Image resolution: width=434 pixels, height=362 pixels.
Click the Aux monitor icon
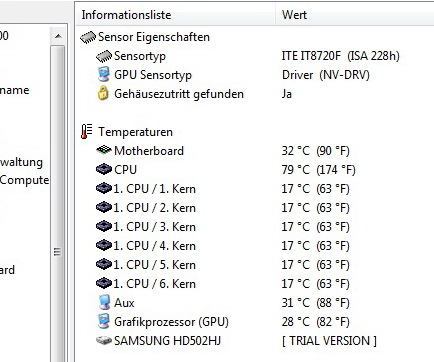104,302
